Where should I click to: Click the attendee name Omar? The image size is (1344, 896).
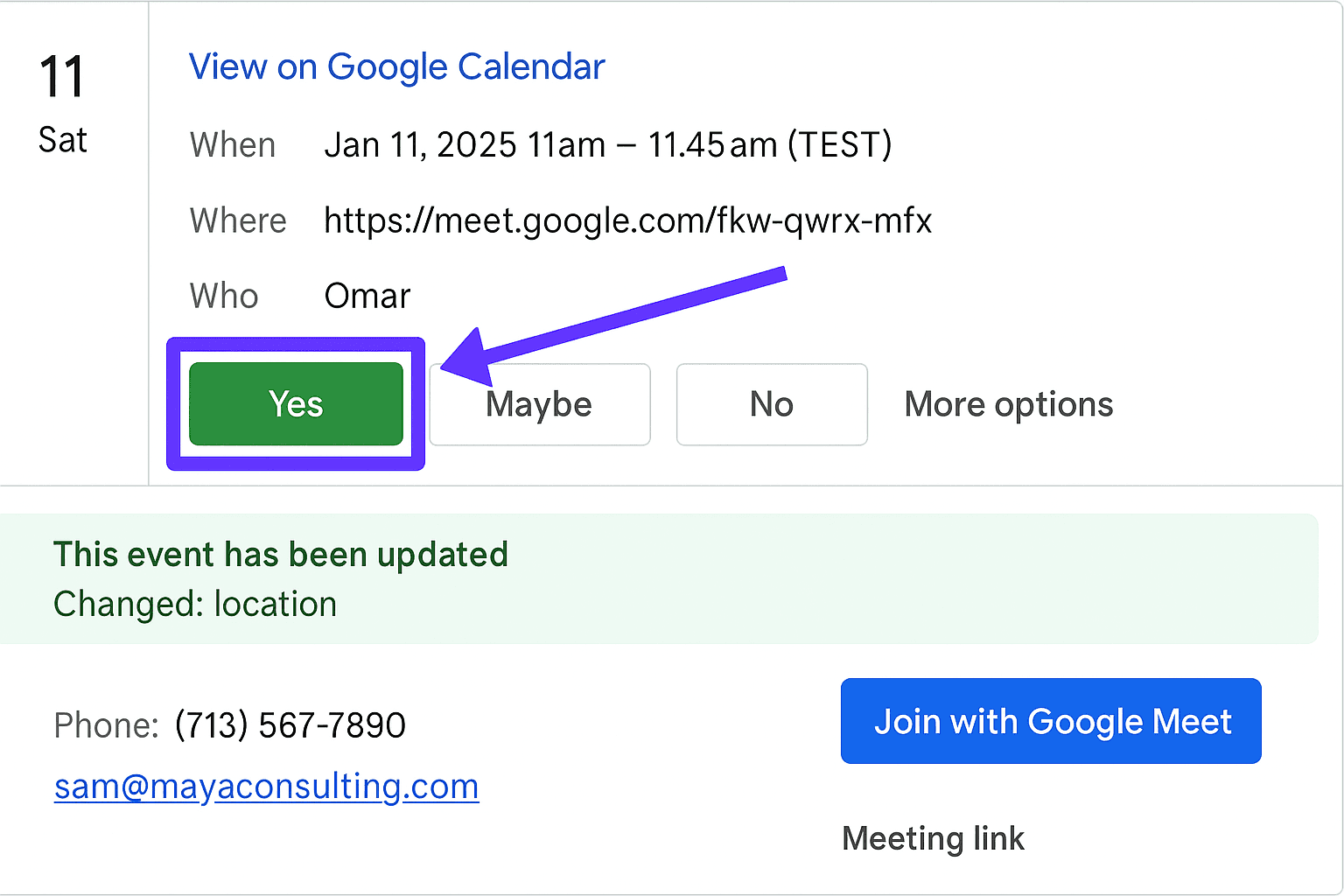367,297
